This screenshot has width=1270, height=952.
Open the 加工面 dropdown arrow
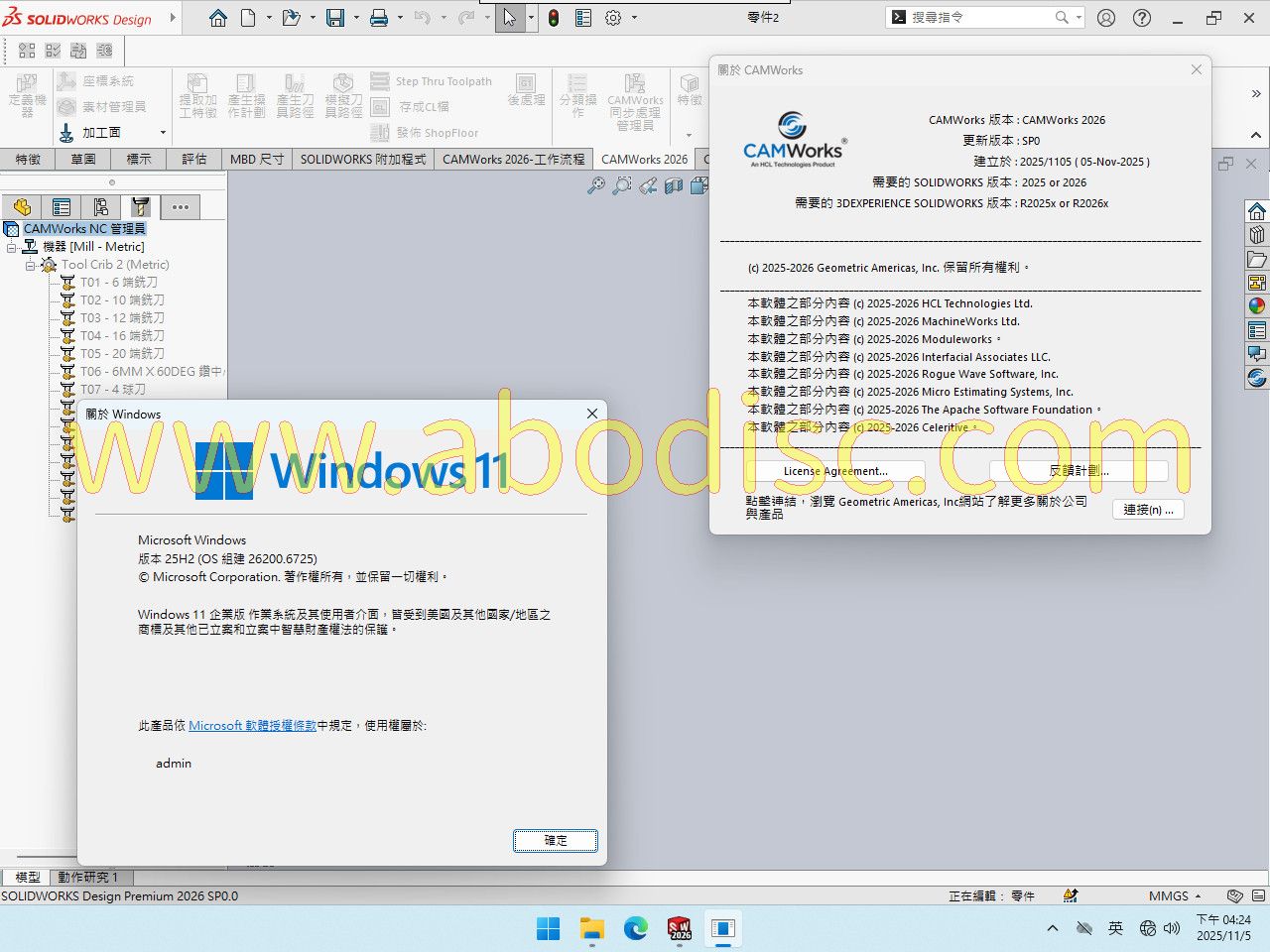pos(163,133)
